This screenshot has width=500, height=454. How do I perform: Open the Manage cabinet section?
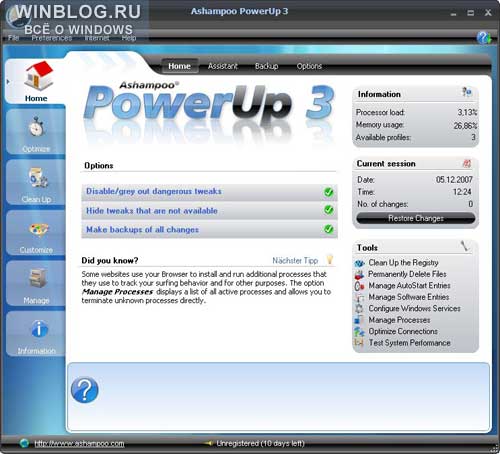pos(36,284)
